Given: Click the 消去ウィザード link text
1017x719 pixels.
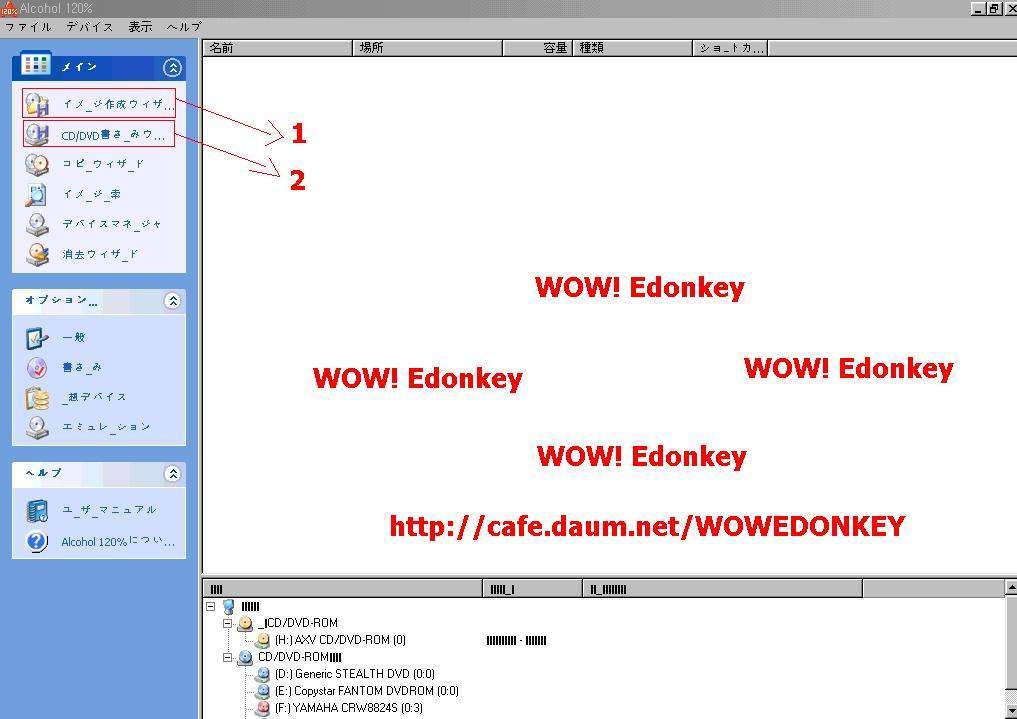Looking at the screenshot, I should pyautogui.click(x=101, y=254).
